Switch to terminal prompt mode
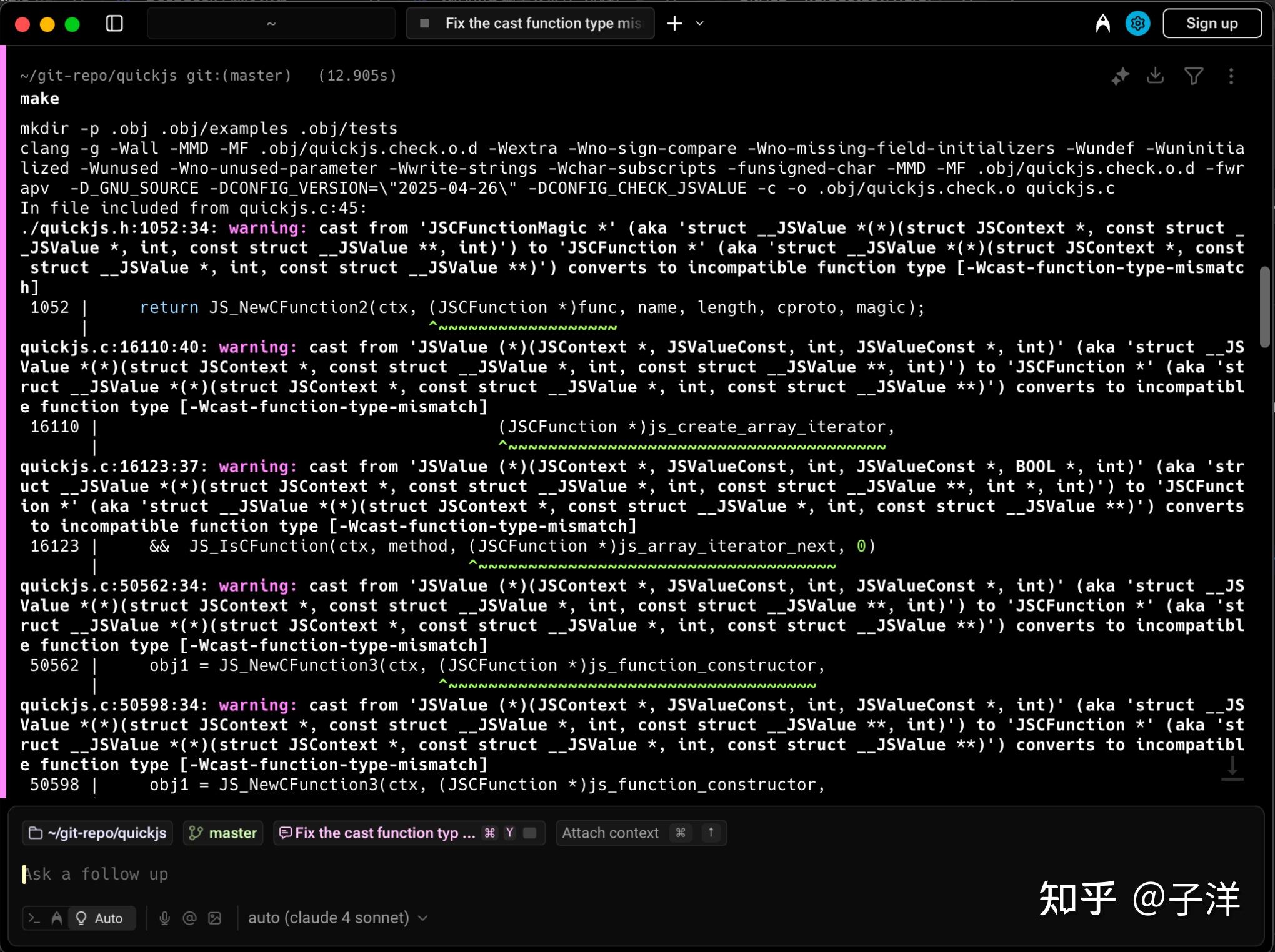Screen dimensions: 1275x952 click(36, 918)
